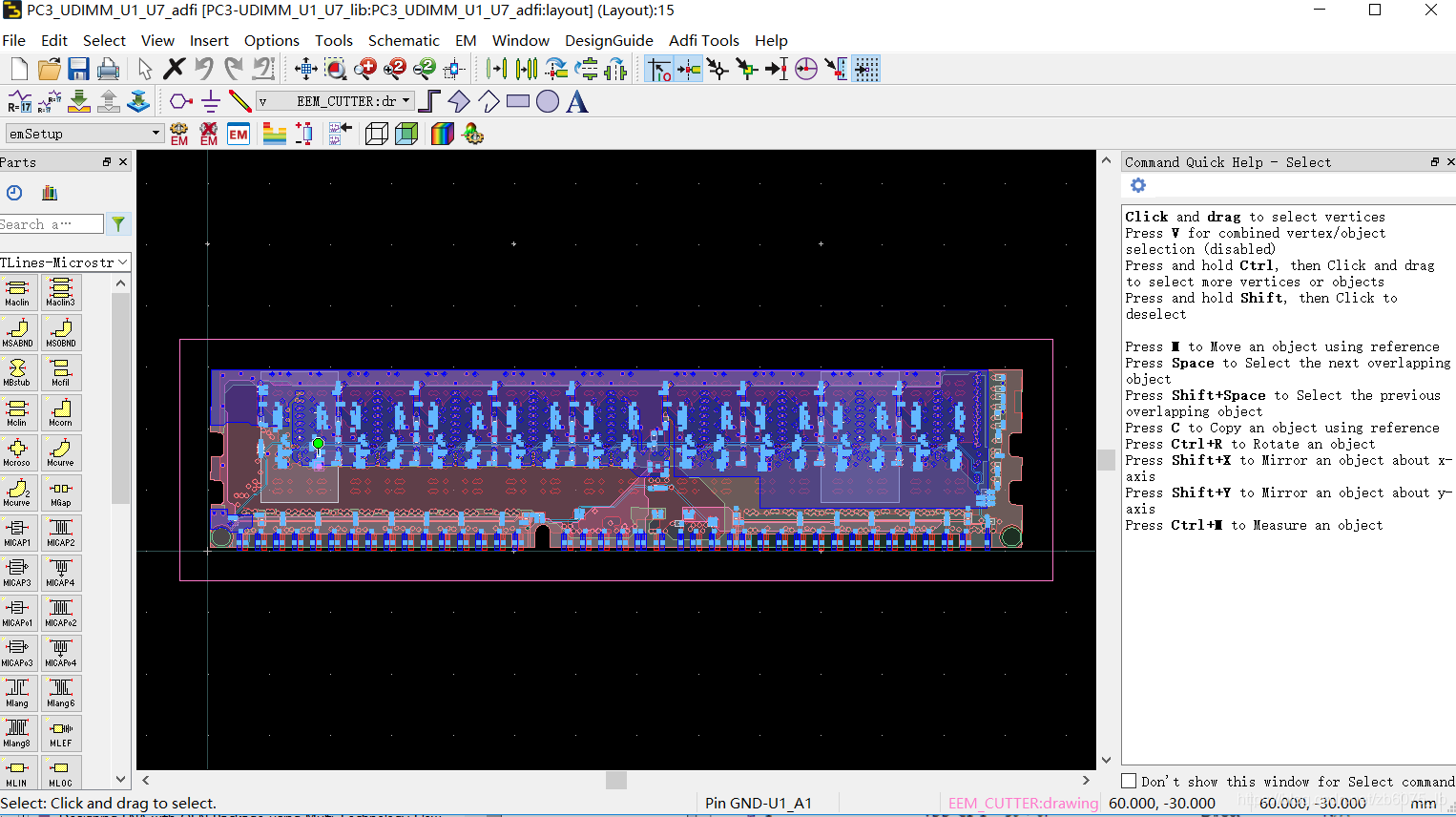Place the Mcorn corner component
This screenshot has width=1456, height=817.
coord(61,412)
